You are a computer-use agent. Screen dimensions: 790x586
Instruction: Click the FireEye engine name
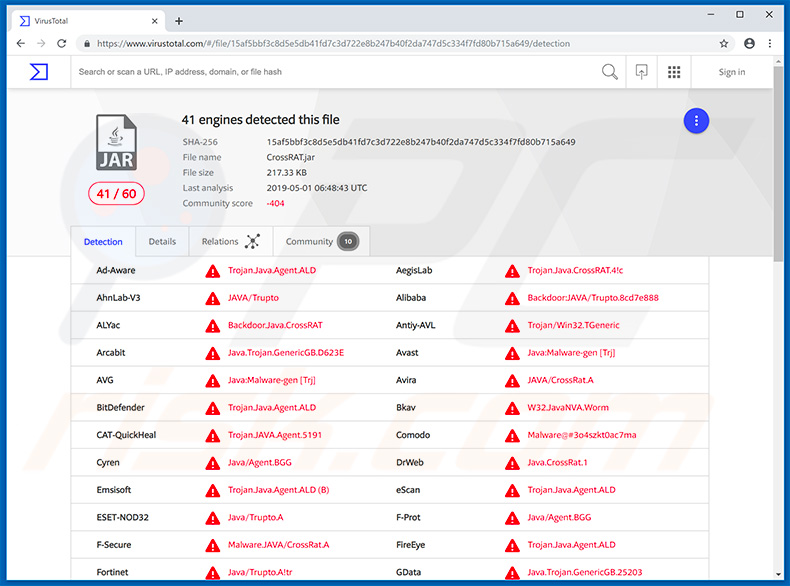(411, 545)
